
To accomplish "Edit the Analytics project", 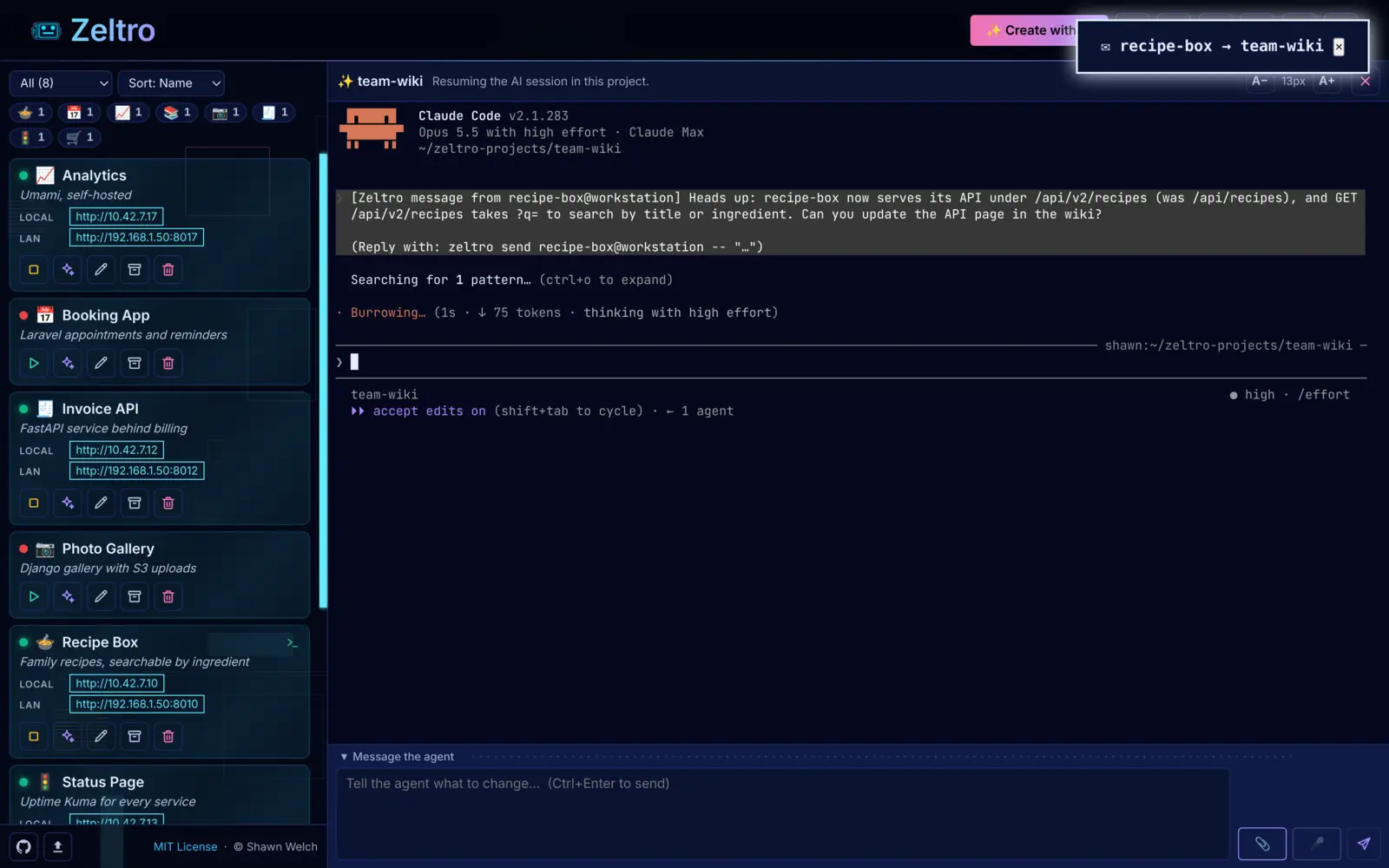I will pyautogui.click(x=101, y=270).
